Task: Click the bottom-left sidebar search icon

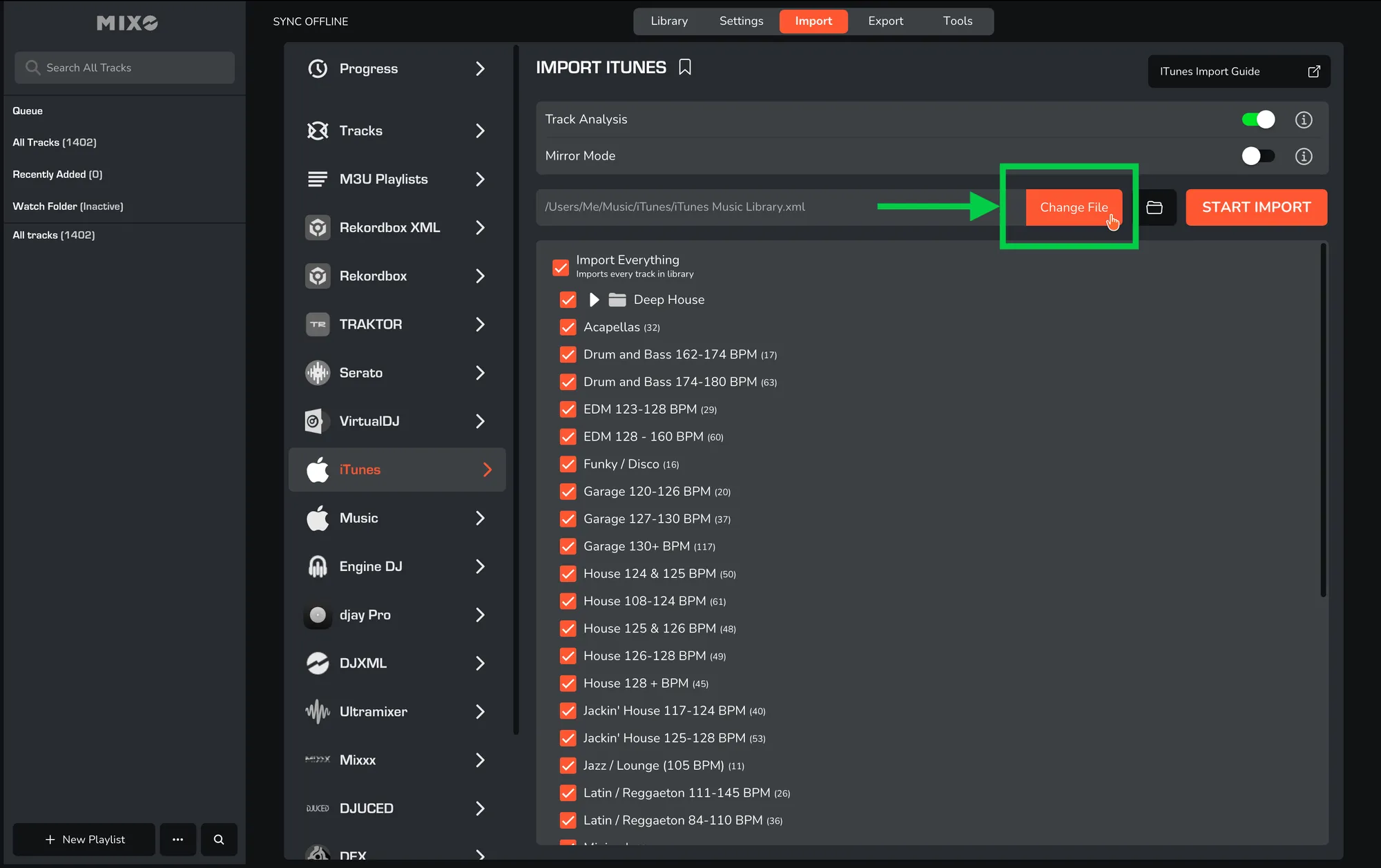Action: click(219, 839)
